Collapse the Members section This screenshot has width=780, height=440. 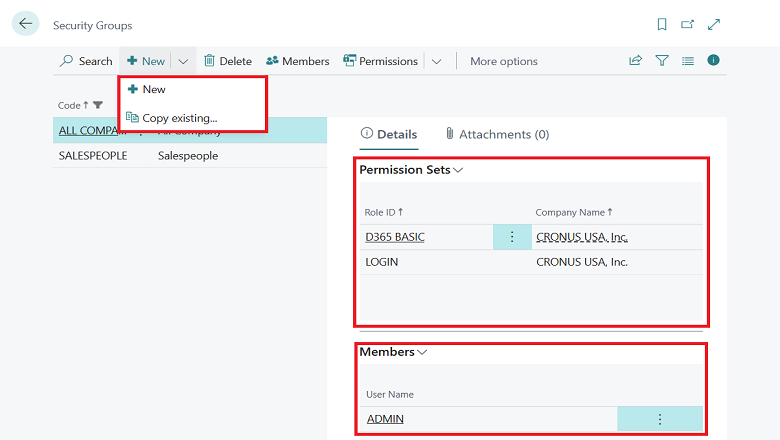393,352
